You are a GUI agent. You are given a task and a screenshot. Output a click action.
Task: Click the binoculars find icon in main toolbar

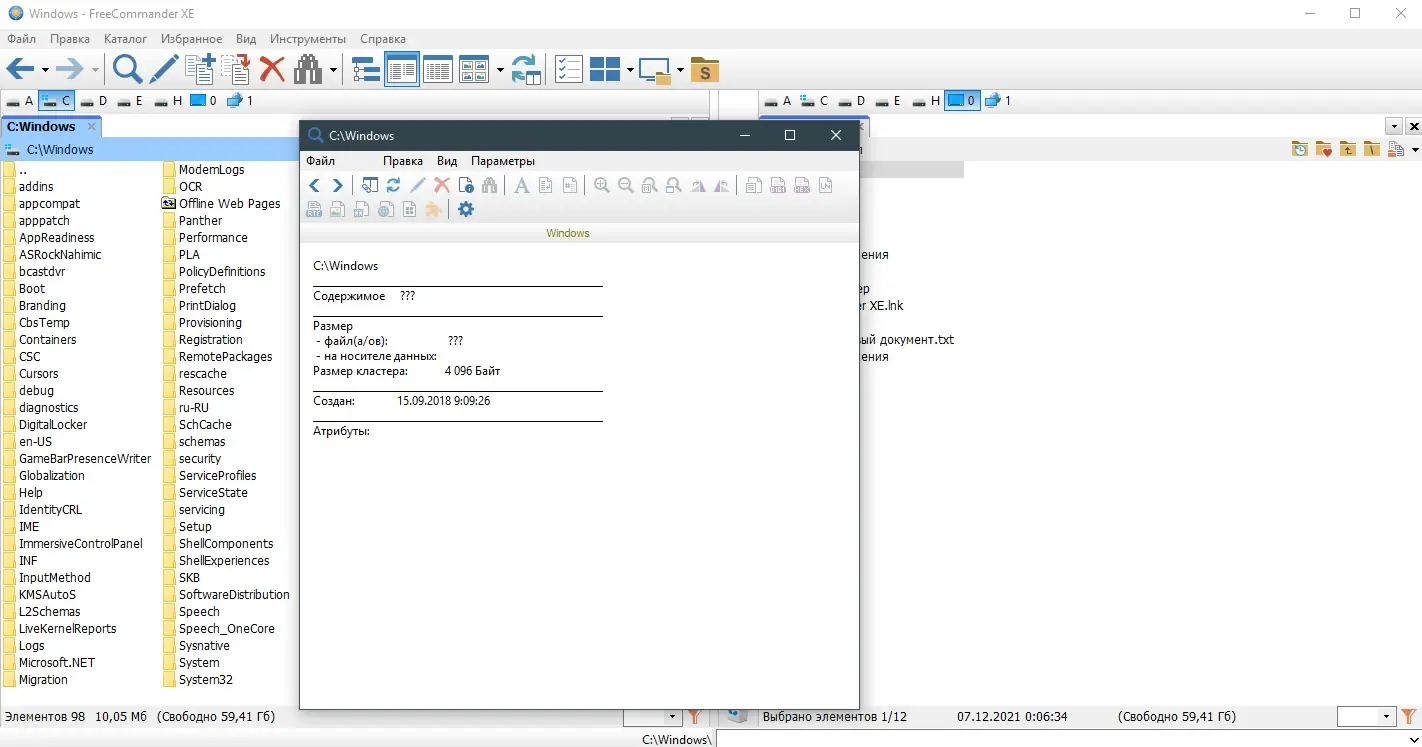coord(308,69)
